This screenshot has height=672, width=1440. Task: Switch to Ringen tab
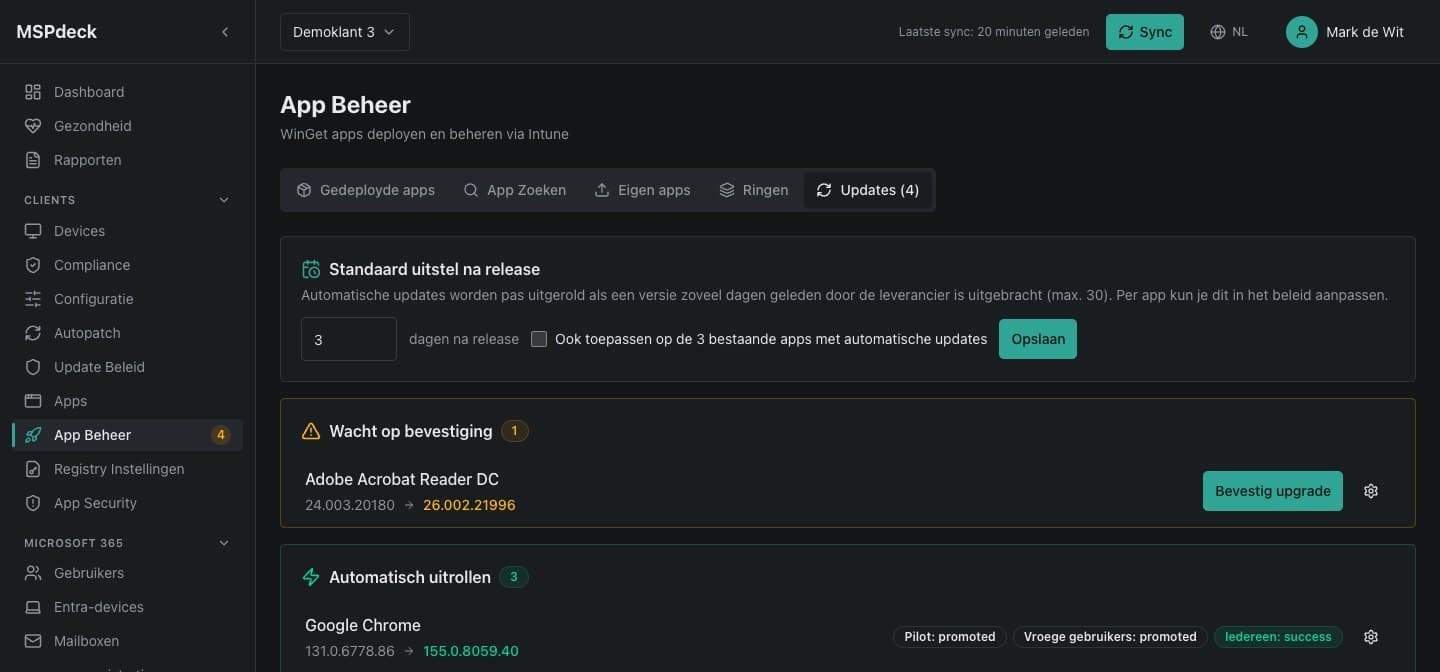coord(754,190)
